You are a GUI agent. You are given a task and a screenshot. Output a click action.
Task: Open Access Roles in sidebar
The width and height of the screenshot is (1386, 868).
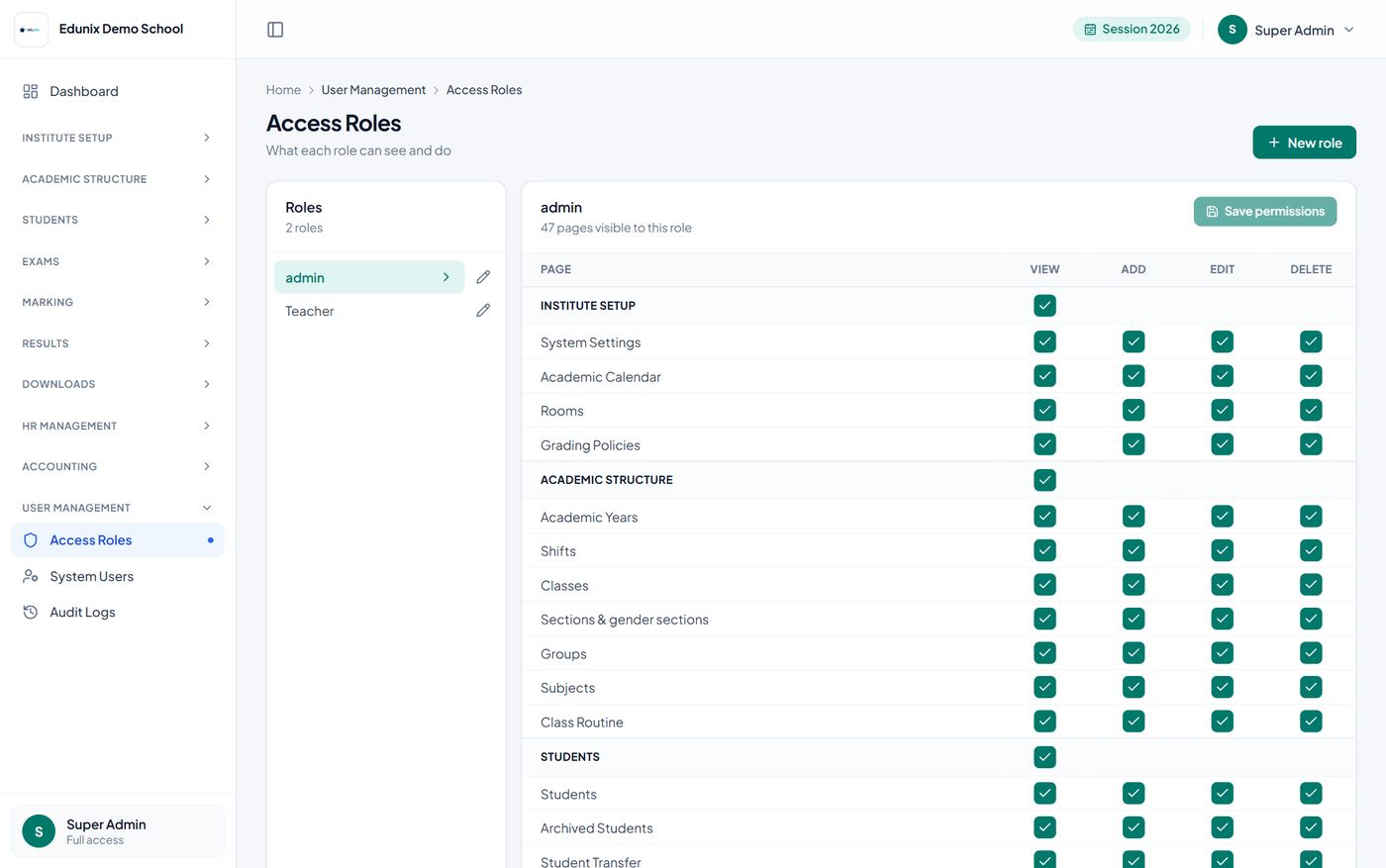point(117,540)
